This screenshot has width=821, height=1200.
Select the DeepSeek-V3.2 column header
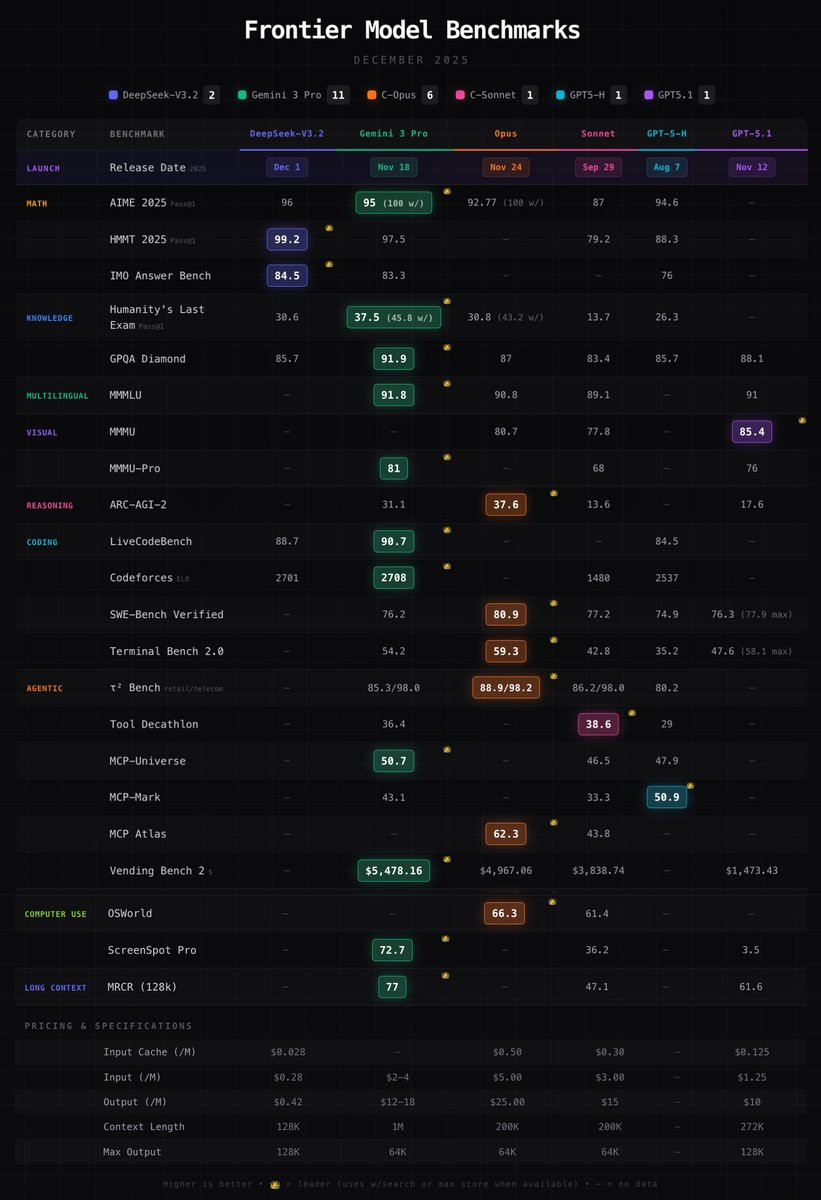(286, 133)
